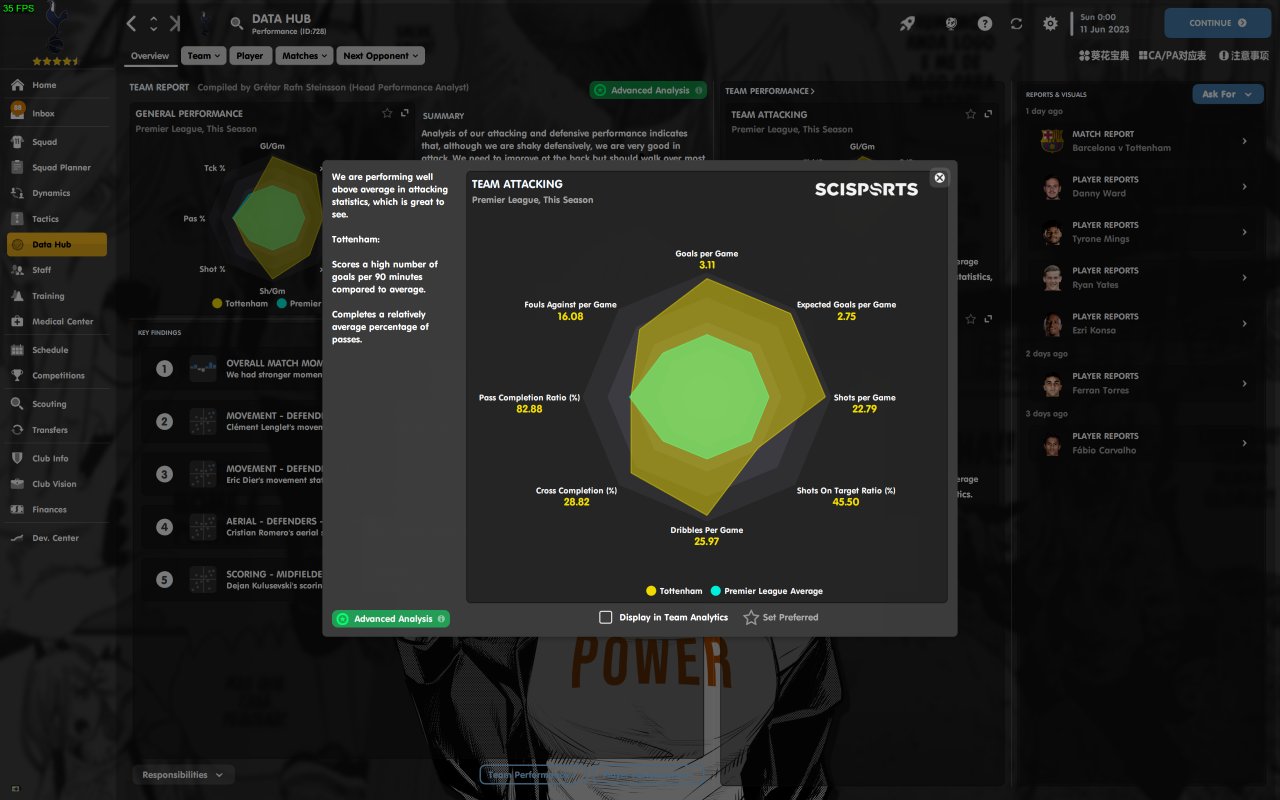Click the yellow Tottenham legend swatch
This screenshot has width=1280, height=800.
tap(651, 591)
